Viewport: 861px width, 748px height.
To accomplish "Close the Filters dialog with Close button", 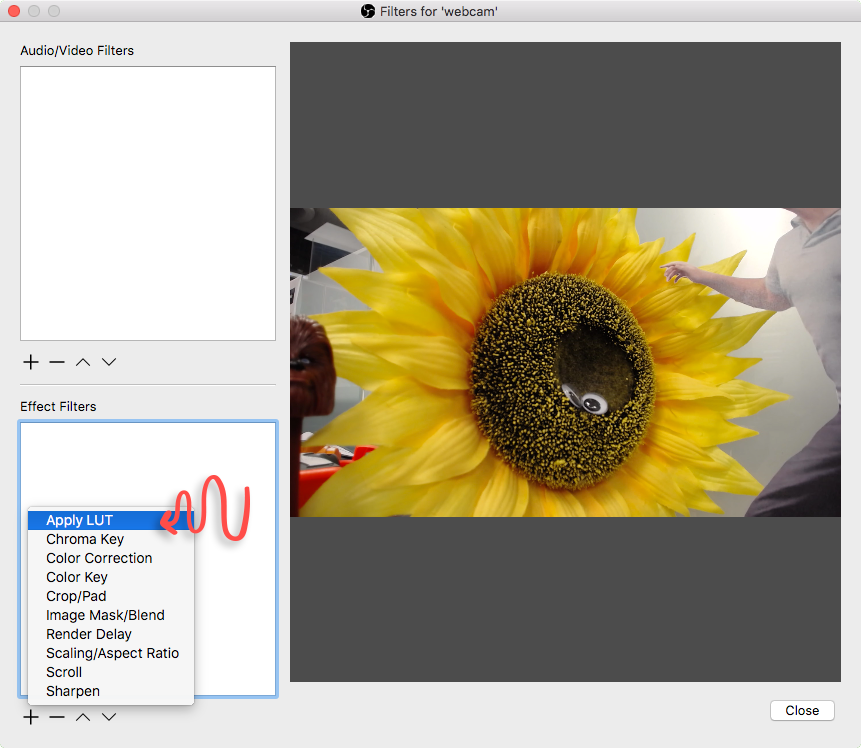I will (x=802, y=710).
